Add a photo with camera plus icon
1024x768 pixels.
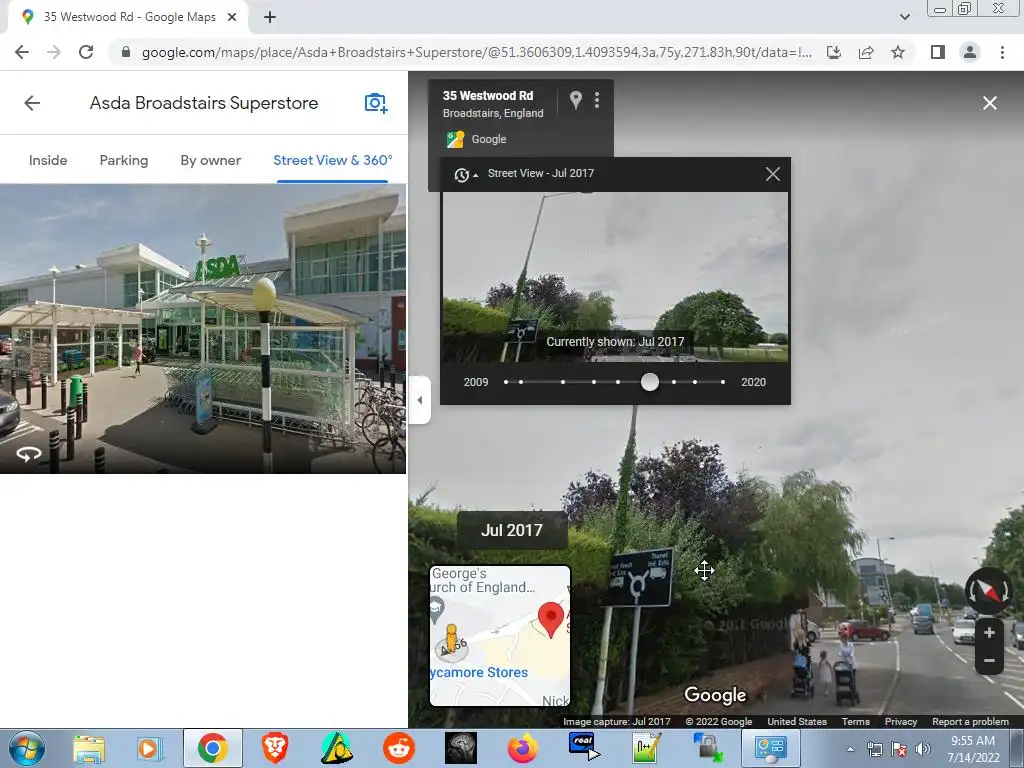pos(376,103)
